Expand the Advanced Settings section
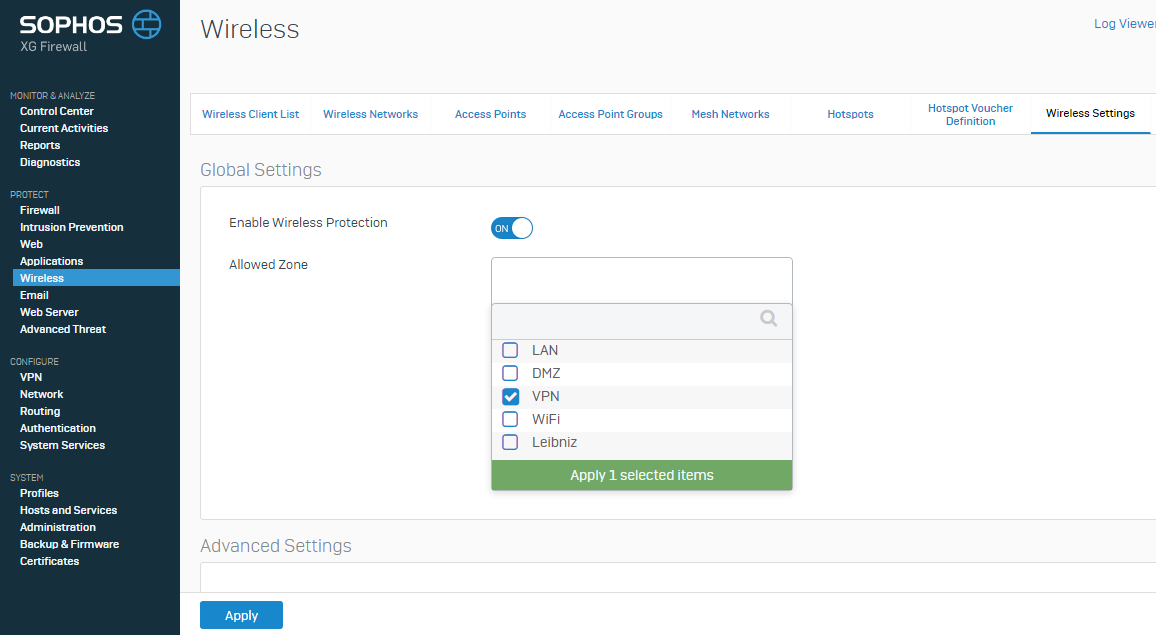The height and width of the screenshot is (635, 1156). pyautogui.click(x=275, y=546)
